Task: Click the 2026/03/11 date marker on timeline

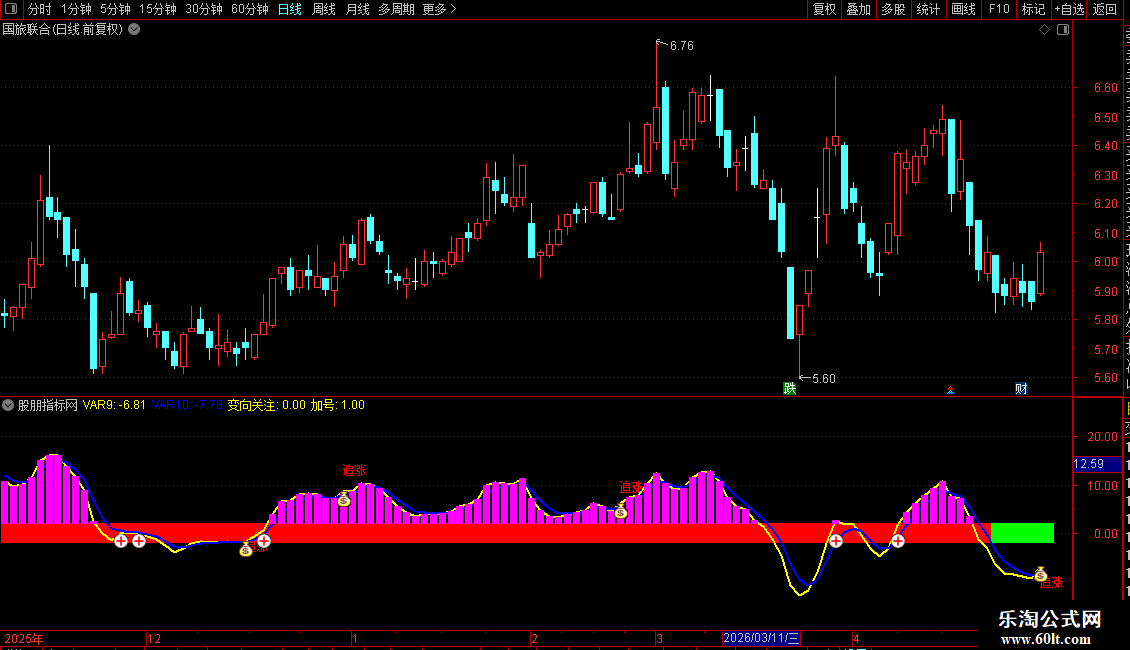Action: pyautogui.click(x=761, y=638)
